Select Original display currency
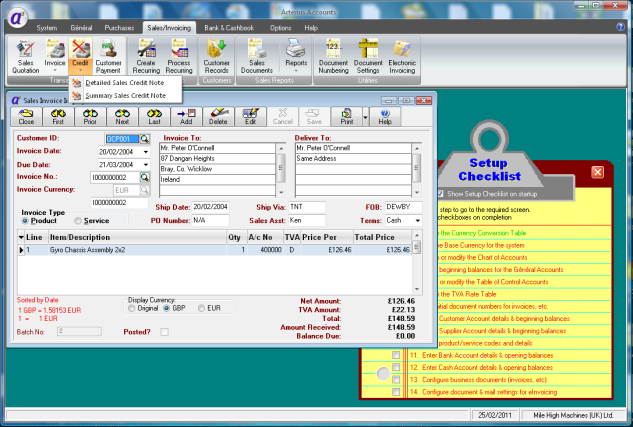Screen dimensions: 633x427 click(131, 308)
